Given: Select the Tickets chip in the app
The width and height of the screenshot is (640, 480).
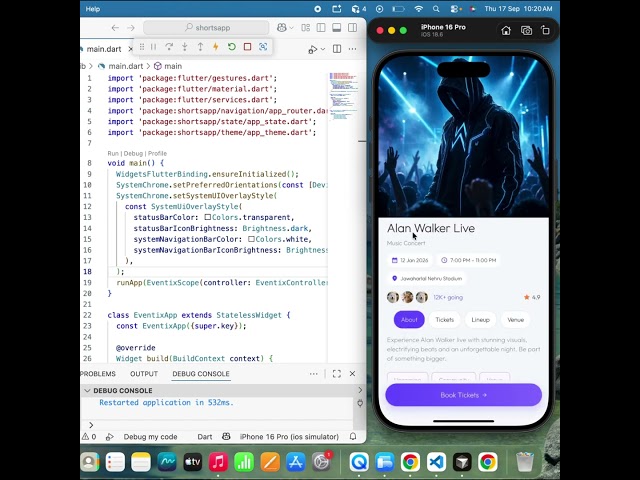Looking at the screenshot, I should 444,320.
